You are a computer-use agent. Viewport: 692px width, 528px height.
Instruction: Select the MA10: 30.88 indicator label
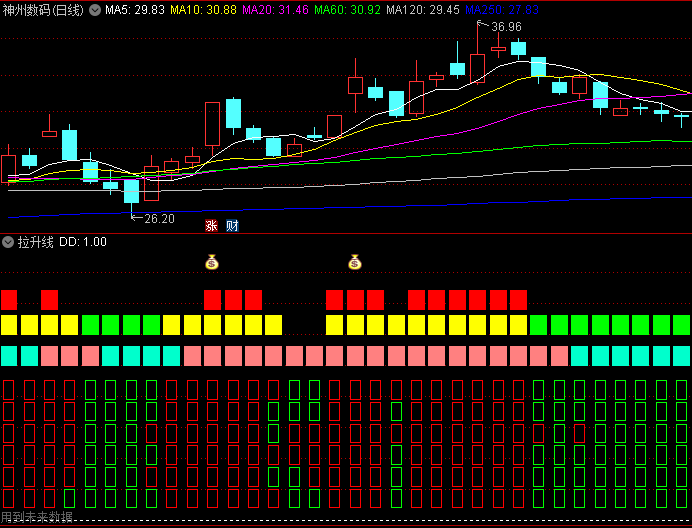click(203, 10)
